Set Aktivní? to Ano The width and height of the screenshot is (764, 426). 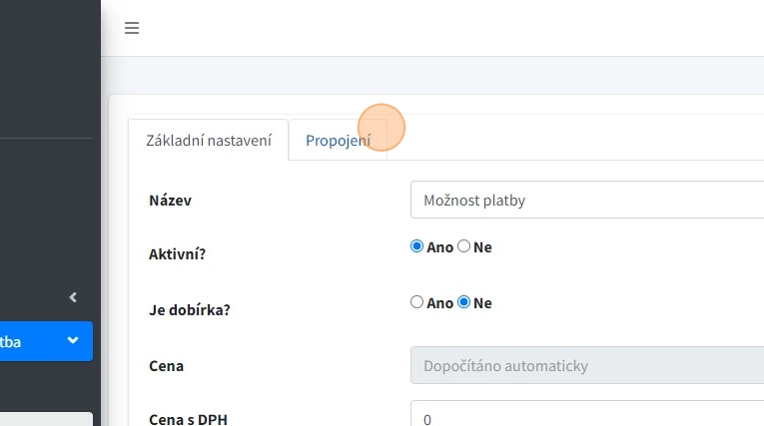point(417,247)
